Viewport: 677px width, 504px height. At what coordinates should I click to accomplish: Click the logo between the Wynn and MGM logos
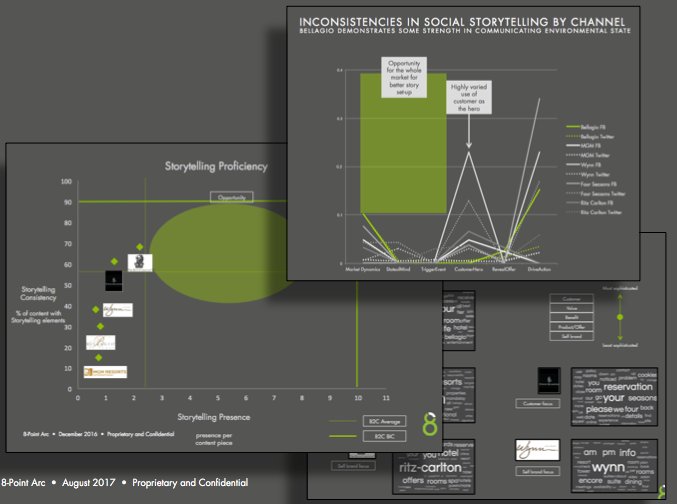tap(101, 342)
